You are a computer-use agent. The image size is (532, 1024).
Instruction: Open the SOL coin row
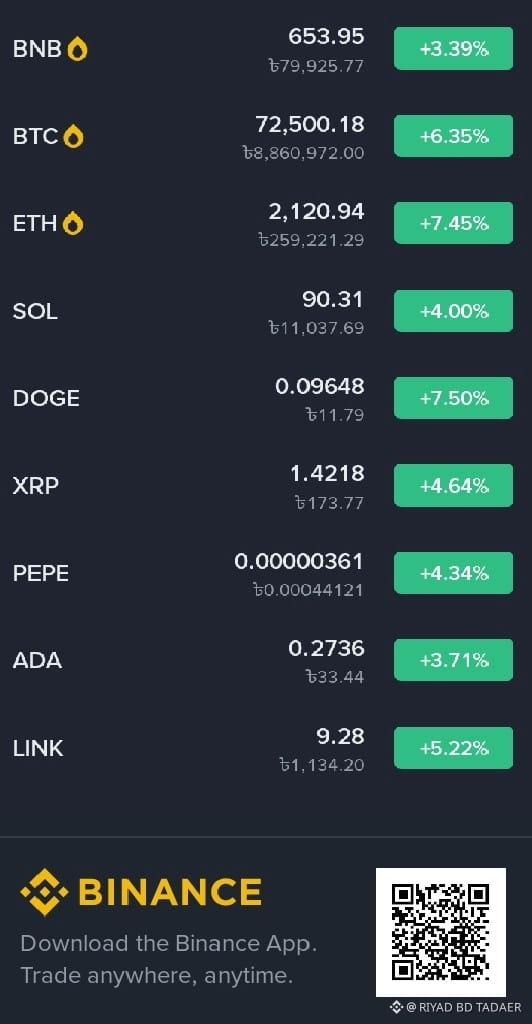click(266, 311)
